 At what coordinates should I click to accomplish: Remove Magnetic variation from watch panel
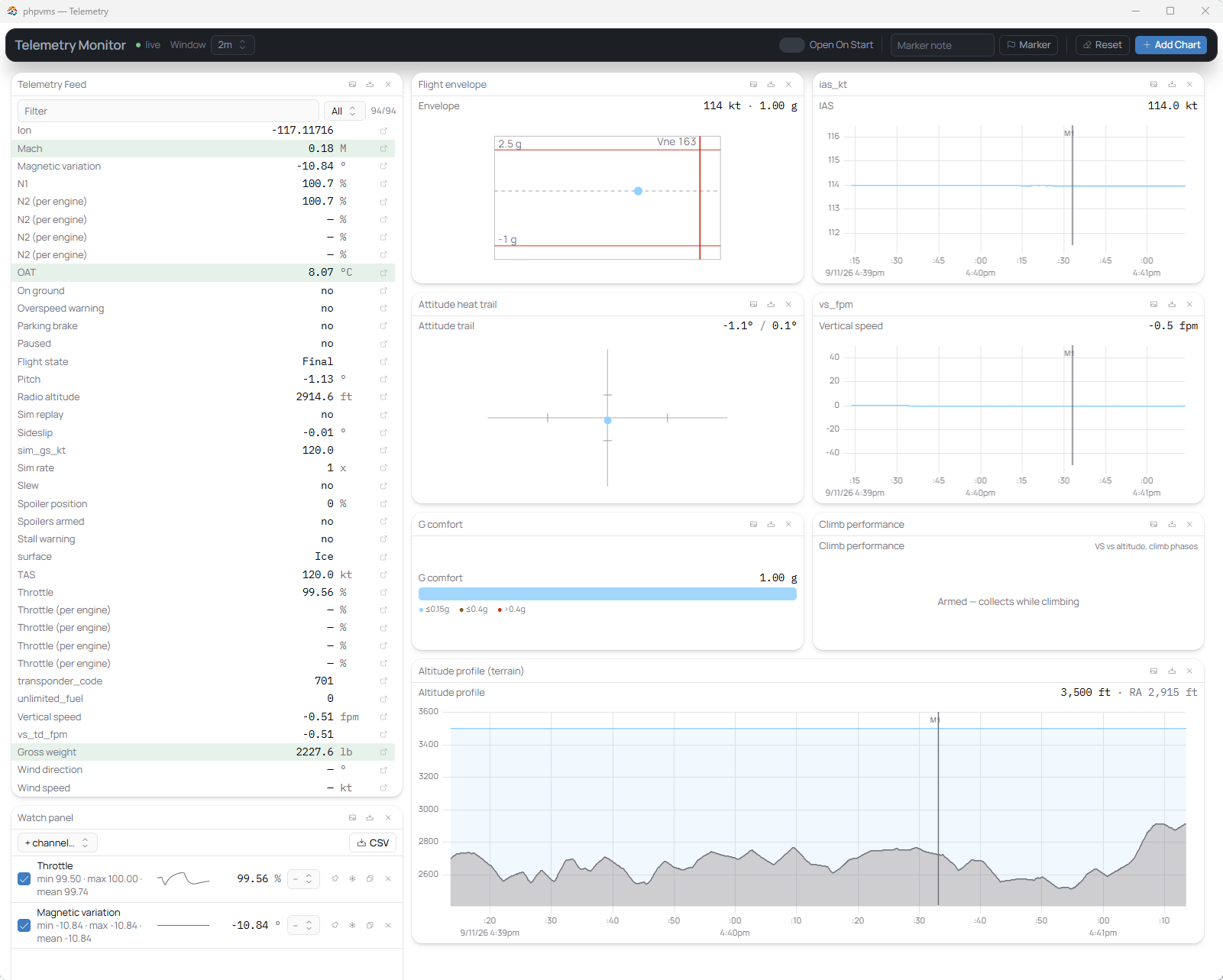pos(388,926)
